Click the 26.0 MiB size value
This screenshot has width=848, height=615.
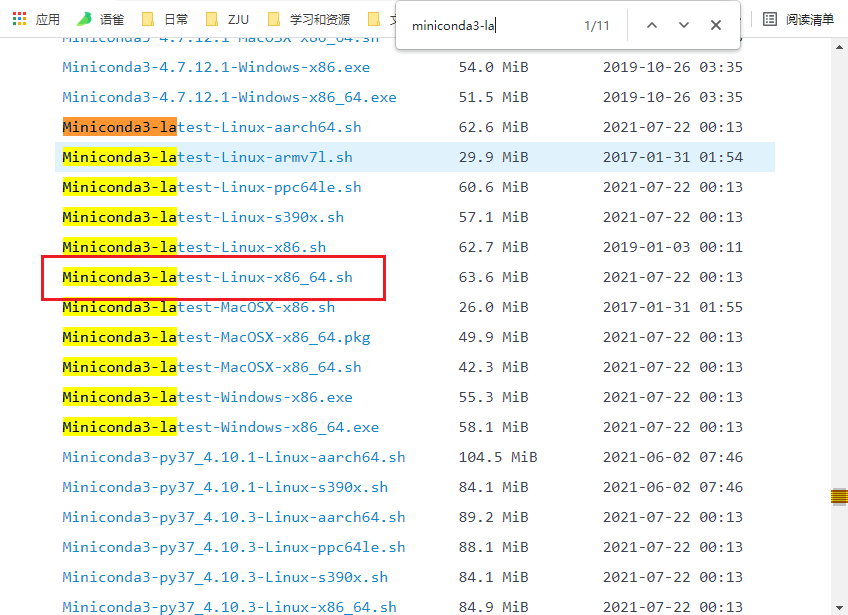493,307
